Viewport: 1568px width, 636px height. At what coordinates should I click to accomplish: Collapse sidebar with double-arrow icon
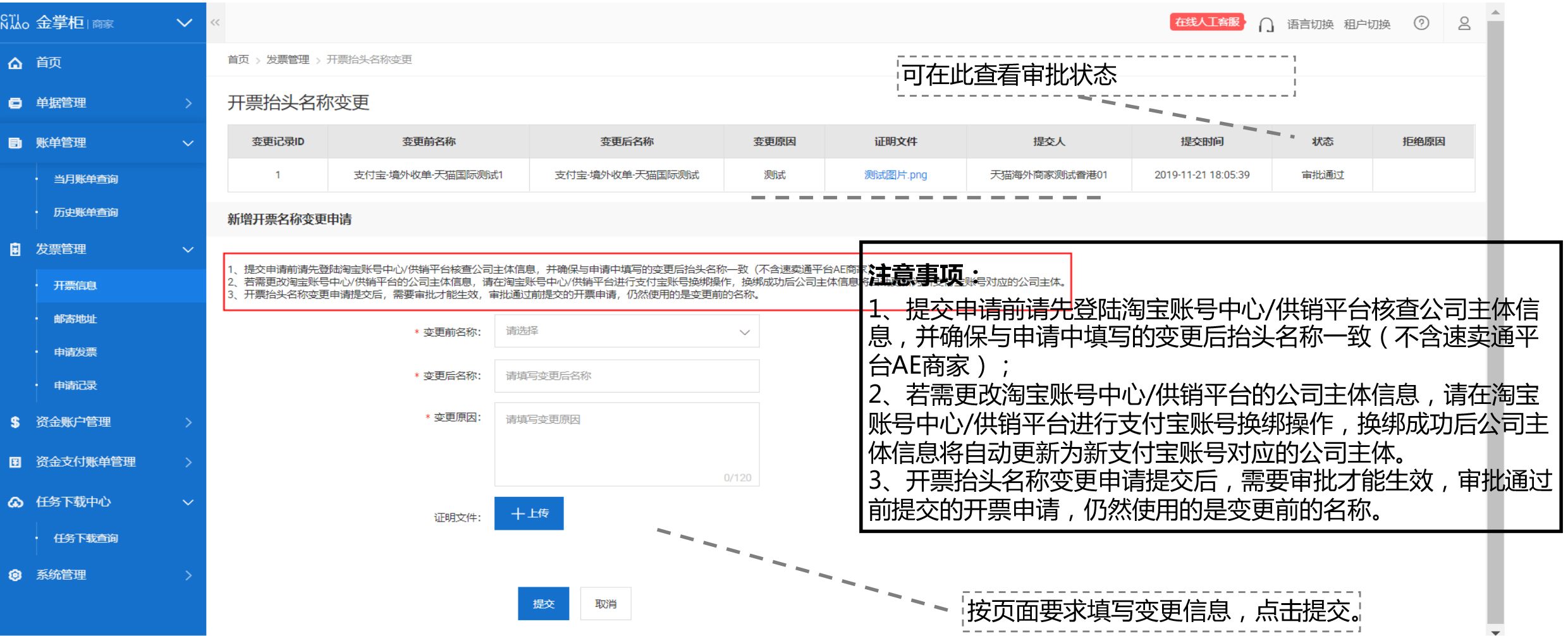[215, 22]
